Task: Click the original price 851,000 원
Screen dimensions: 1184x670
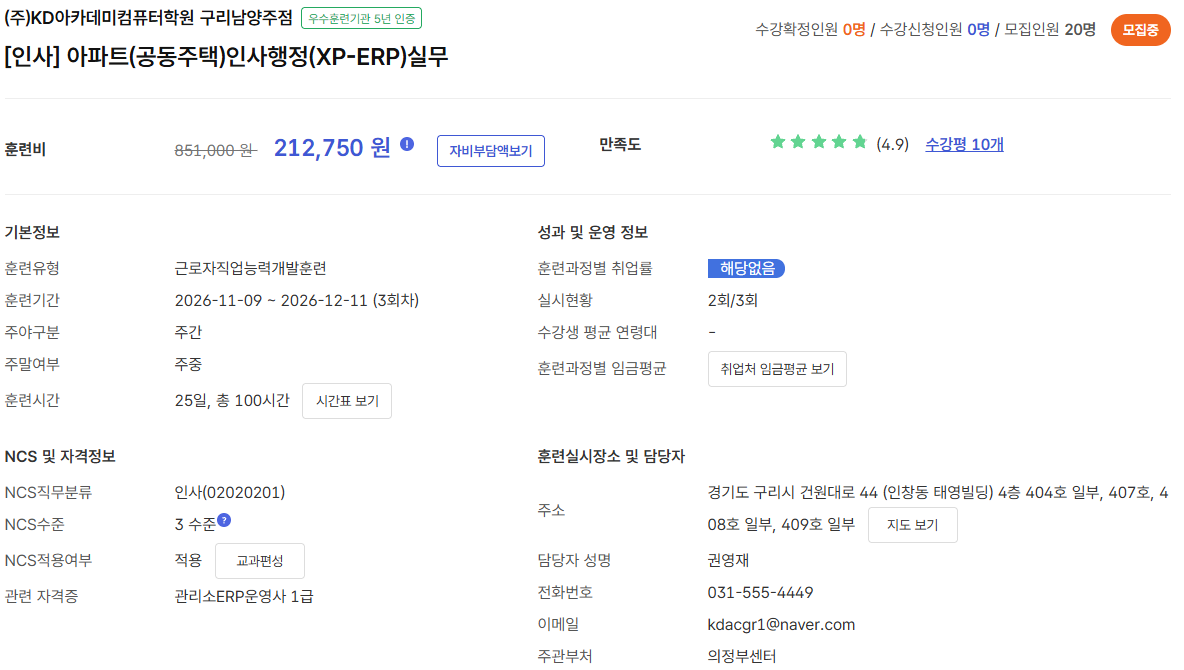Action: click(x=215, y=150)
